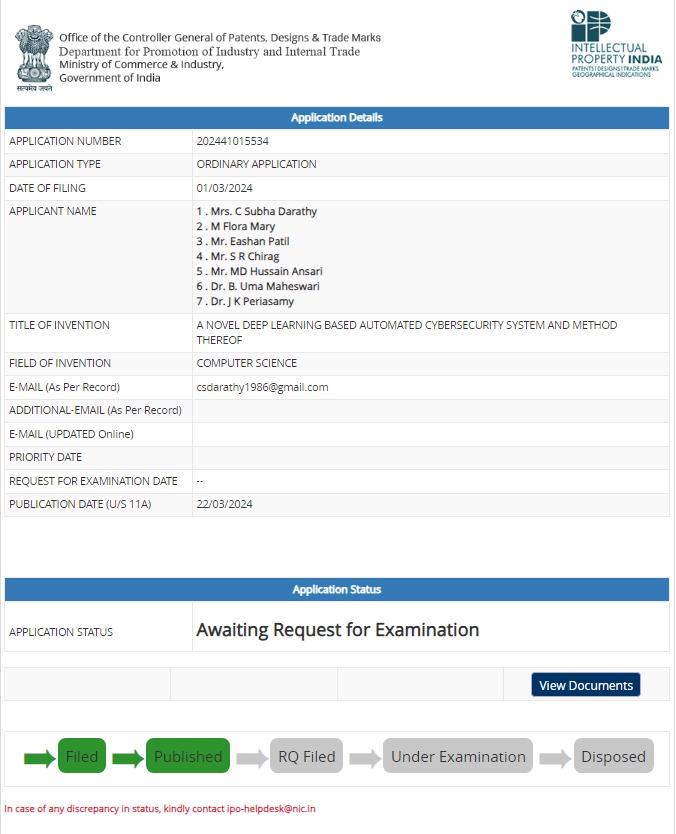Click the E-MAIL (UPDATED Online) label
This screenshot has width=676, height=834.
[71, 434]
